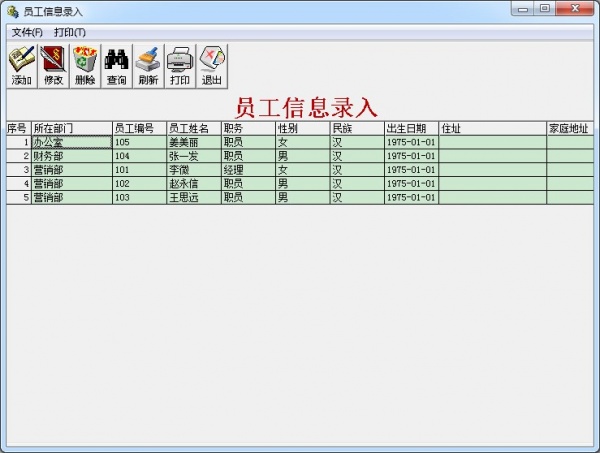Screen dimensions: 600x453
Task: Select employee number 101 cell
Action: [140, 170]
